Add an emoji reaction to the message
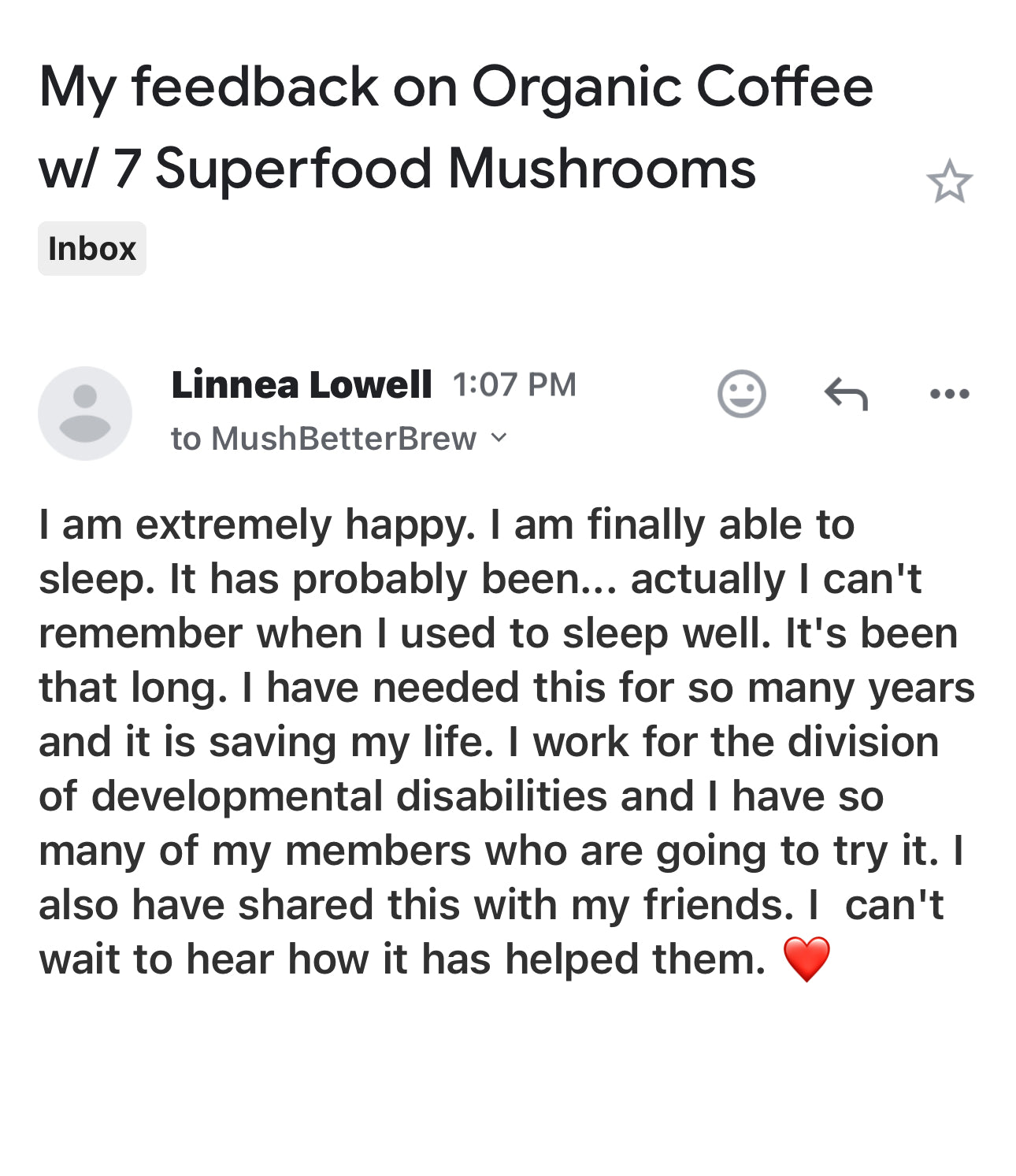Viewport: 1016px width, 1176px height. tap(741, 393)
